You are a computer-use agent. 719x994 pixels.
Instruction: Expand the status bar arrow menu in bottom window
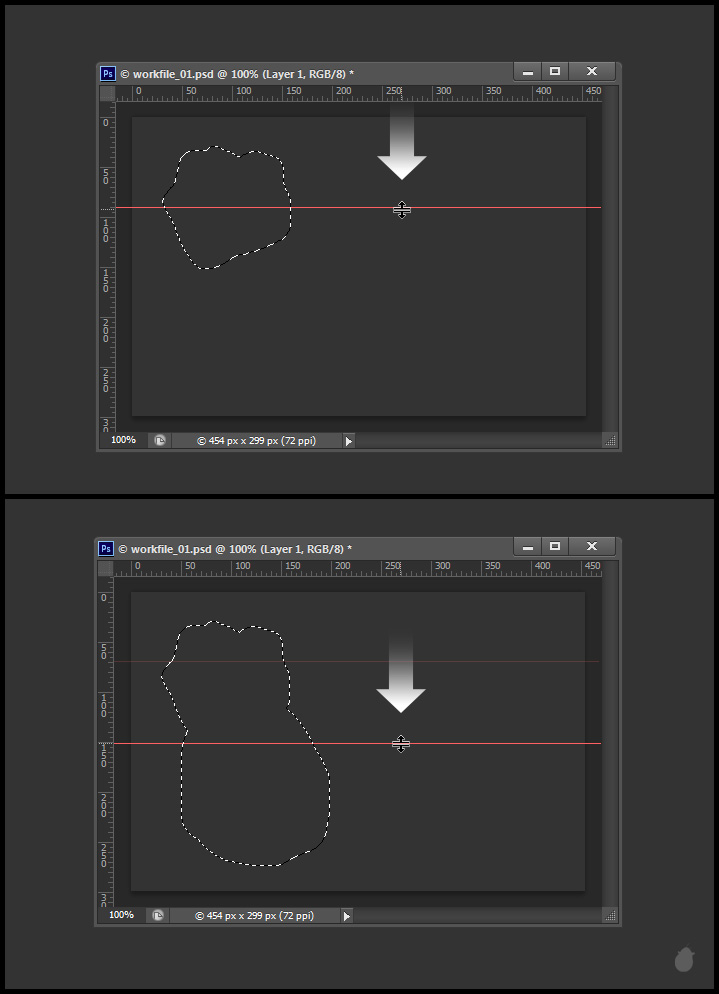click(x=347, y=915)
